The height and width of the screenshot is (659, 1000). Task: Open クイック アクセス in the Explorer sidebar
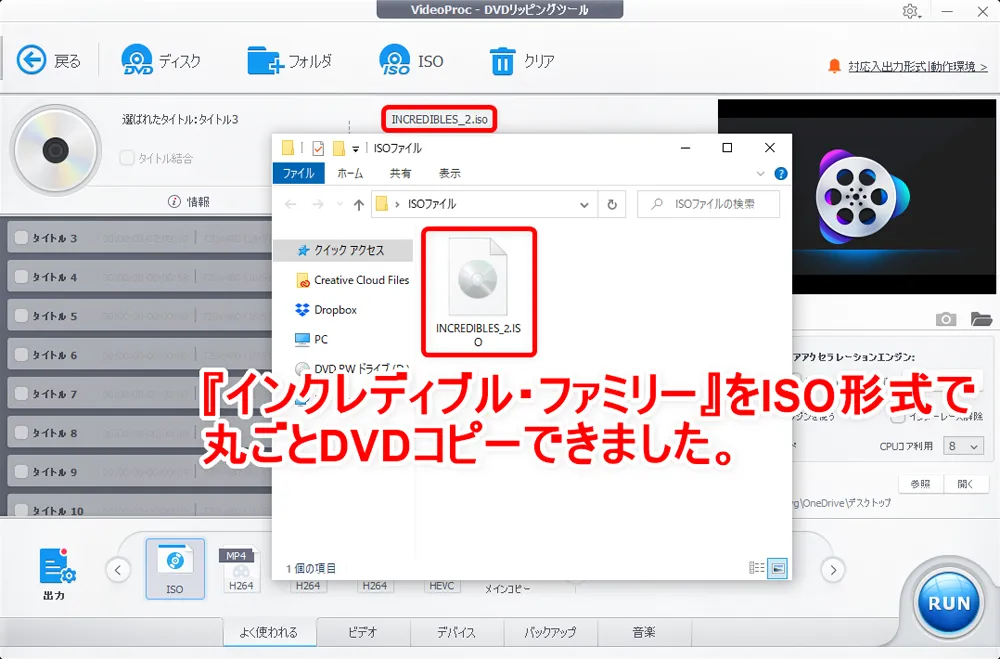(343, 250)
